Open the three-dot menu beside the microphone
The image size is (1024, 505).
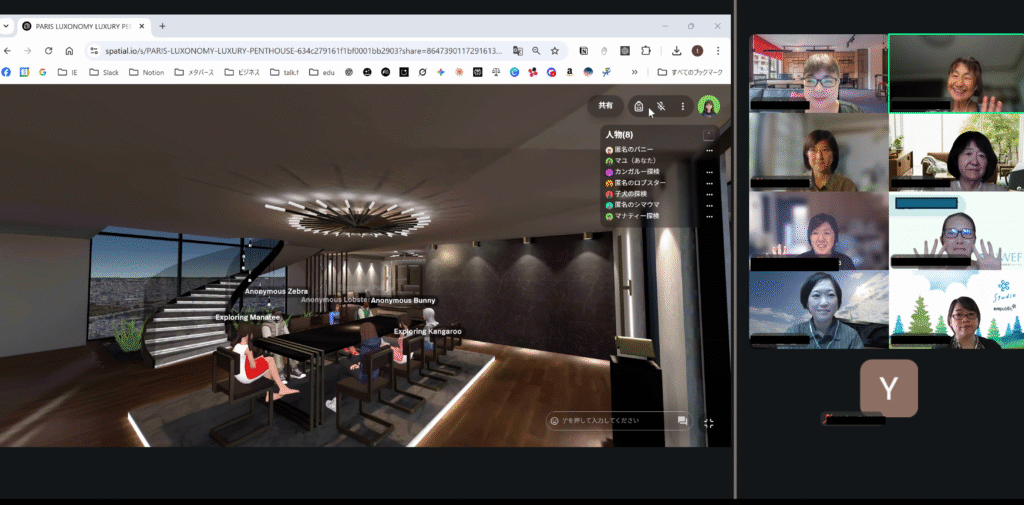tap(683, 105)
